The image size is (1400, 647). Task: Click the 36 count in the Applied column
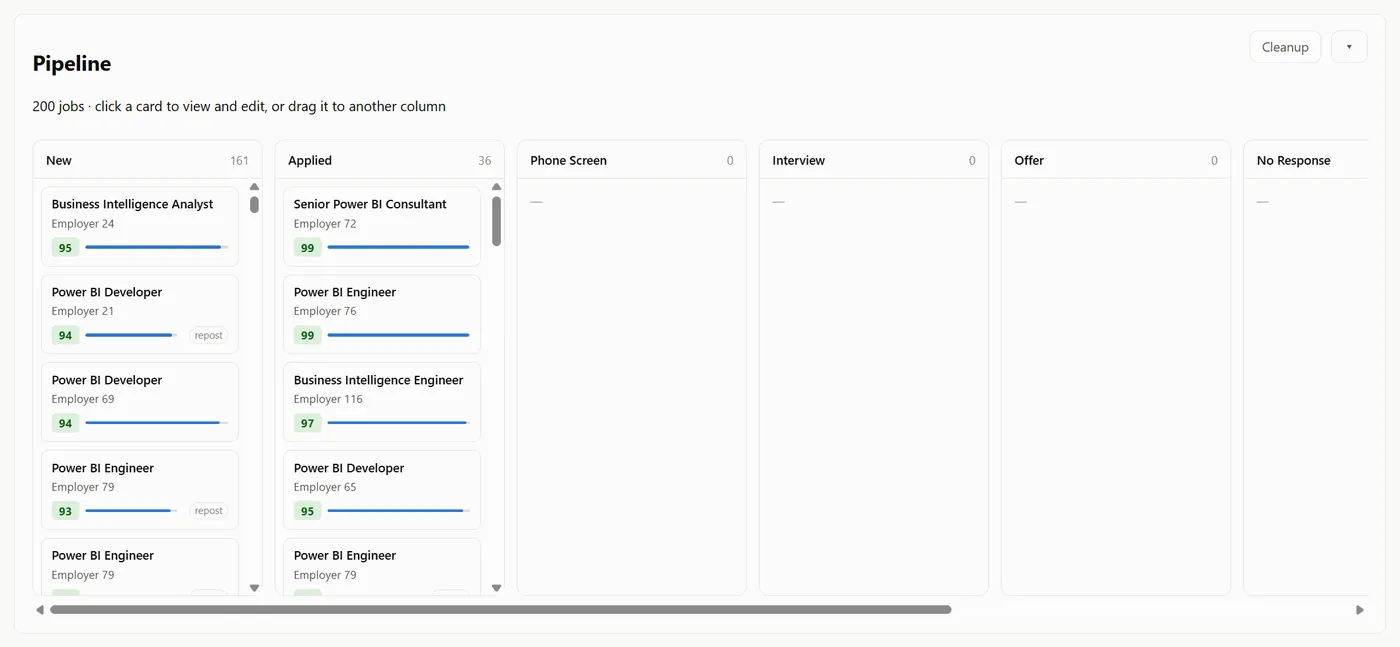485,160
